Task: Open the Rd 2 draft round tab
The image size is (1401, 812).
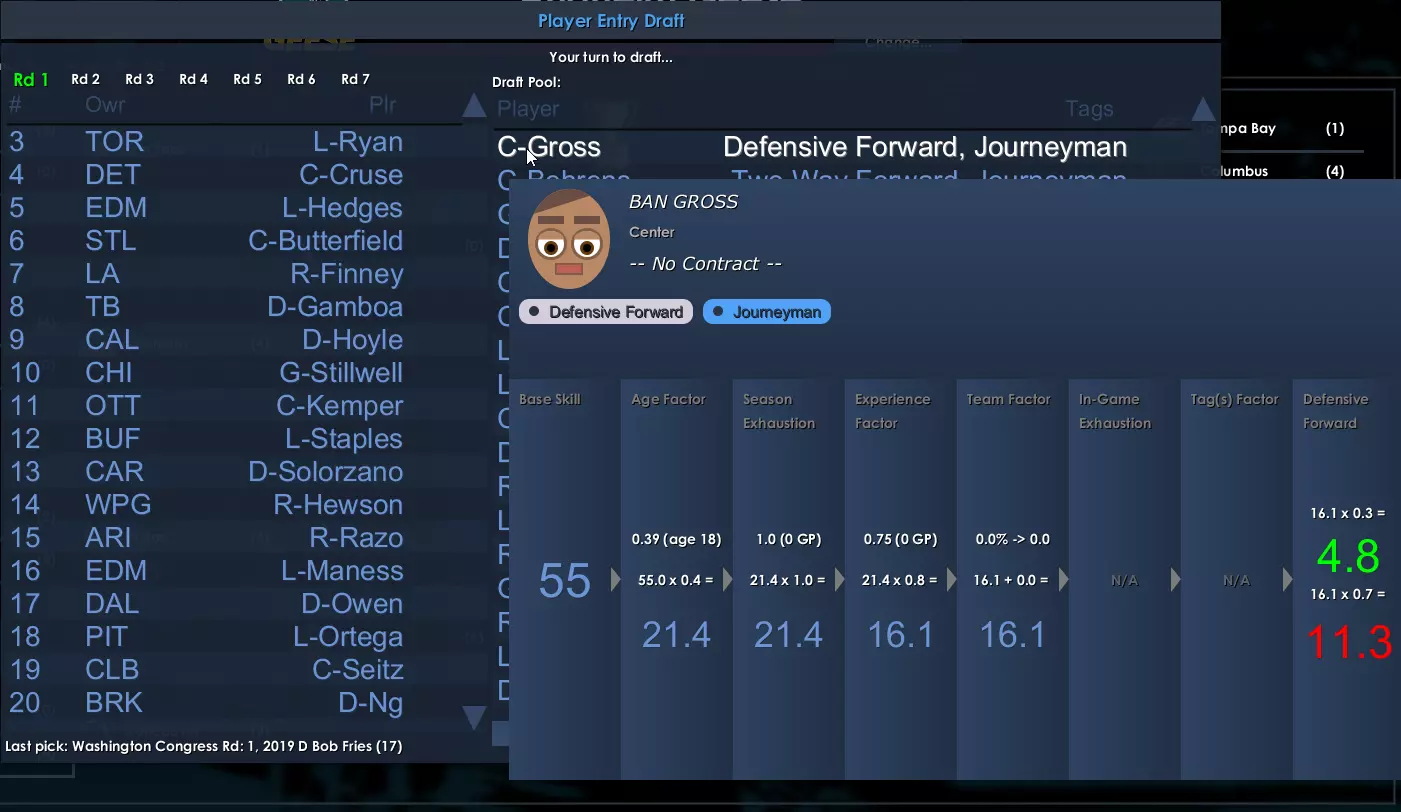Action: (85, 80)
